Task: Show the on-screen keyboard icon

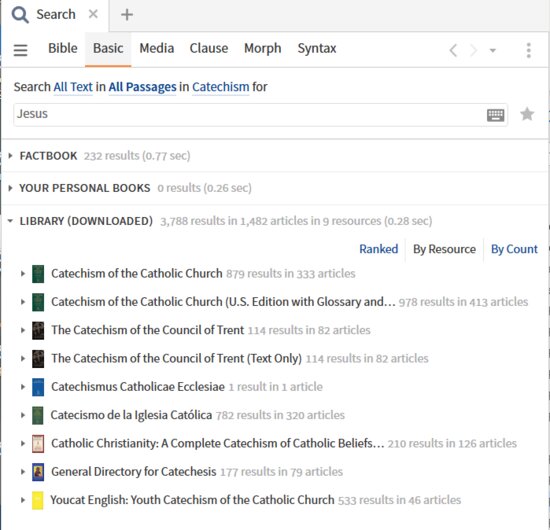Action: [495, 115]
